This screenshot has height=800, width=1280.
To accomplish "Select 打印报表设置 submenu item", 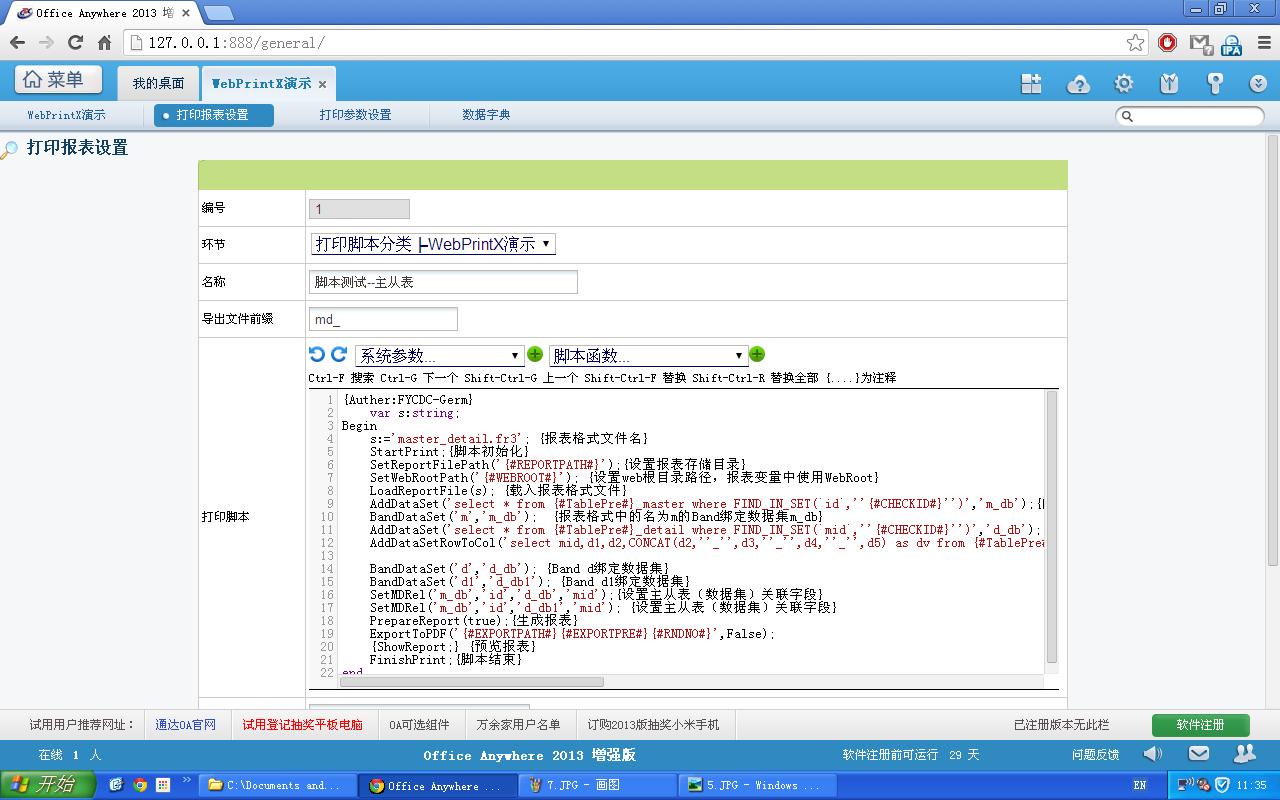I will click(x=213, y=115).
